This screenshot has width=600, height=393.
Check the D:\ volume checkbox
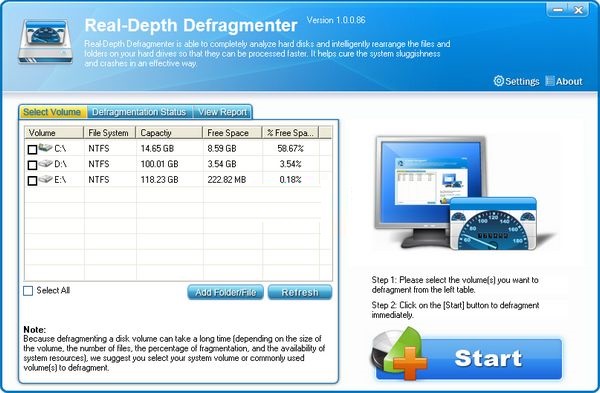pos(33,165)
